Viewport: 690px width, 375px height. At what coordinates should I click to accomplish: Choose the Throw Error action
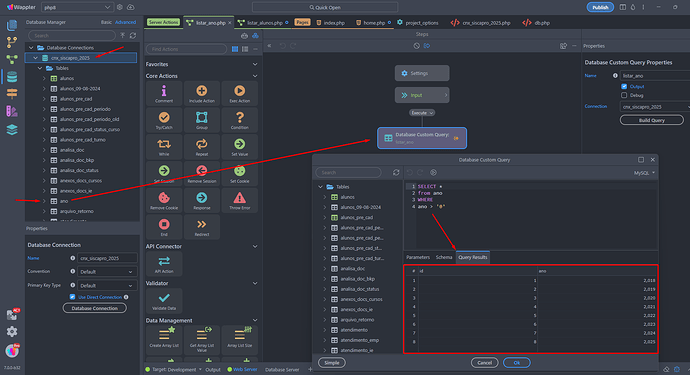click(x=239, y=201)
